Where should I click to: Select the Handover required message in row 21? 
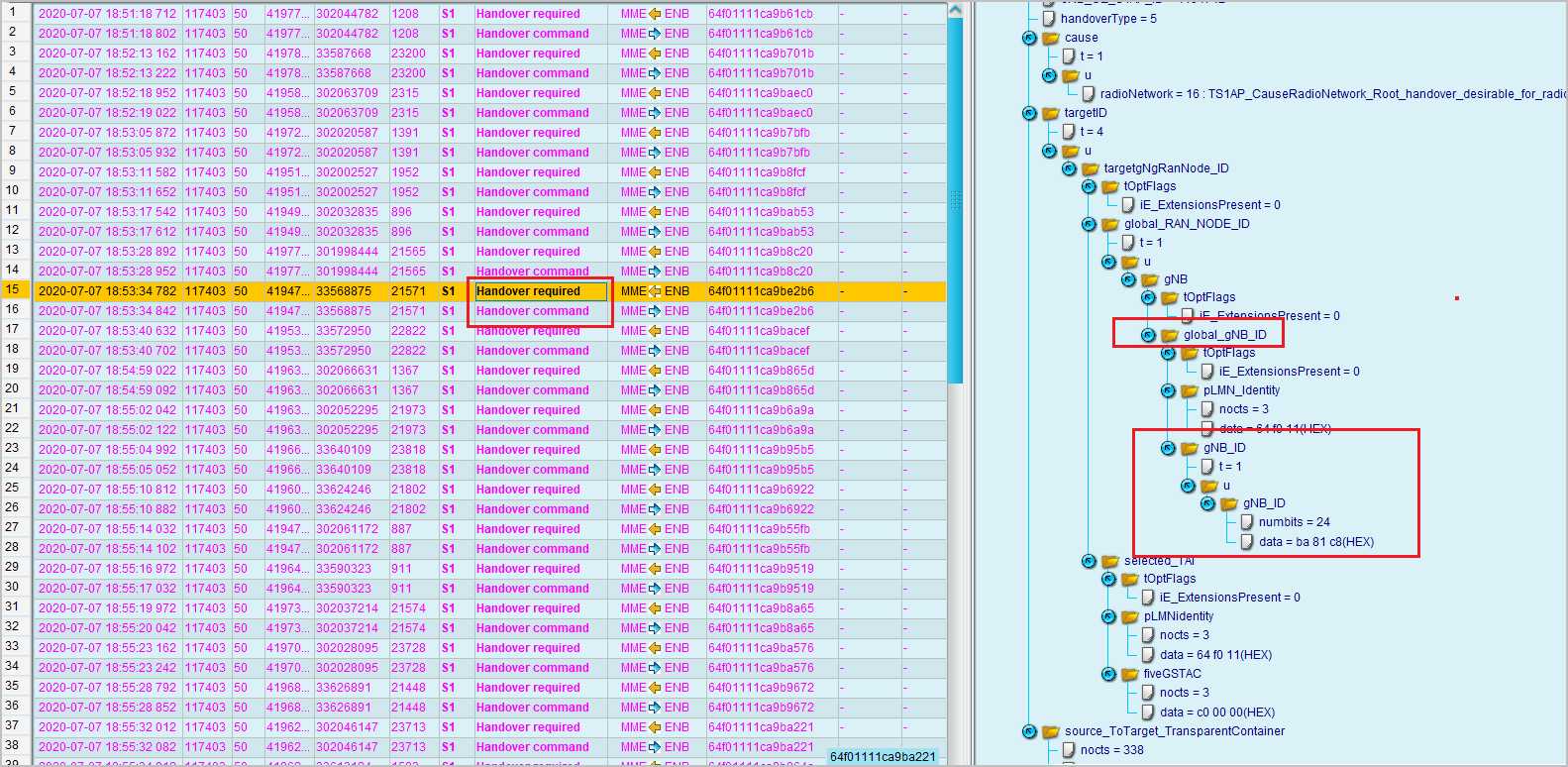coord(528,410)
